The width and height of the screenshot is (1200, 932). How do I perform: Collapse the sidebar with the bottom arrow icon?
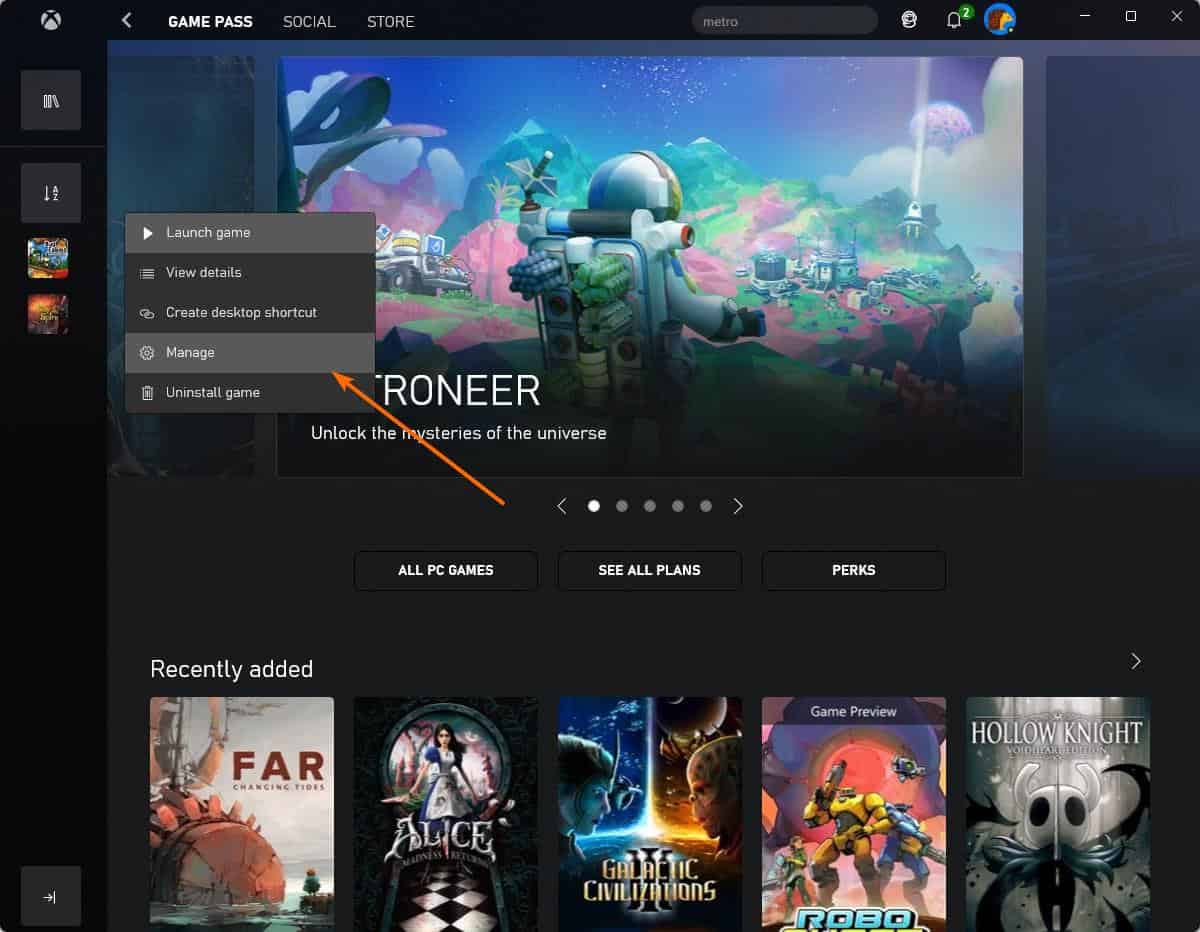tap(50, 896)
